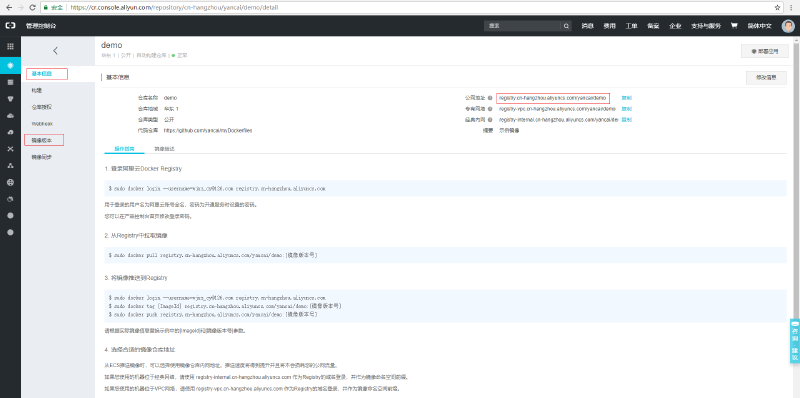This screenshot has width=800, height=398.
Task: Open 备案 in the top navigation
Action: point(653,26)
